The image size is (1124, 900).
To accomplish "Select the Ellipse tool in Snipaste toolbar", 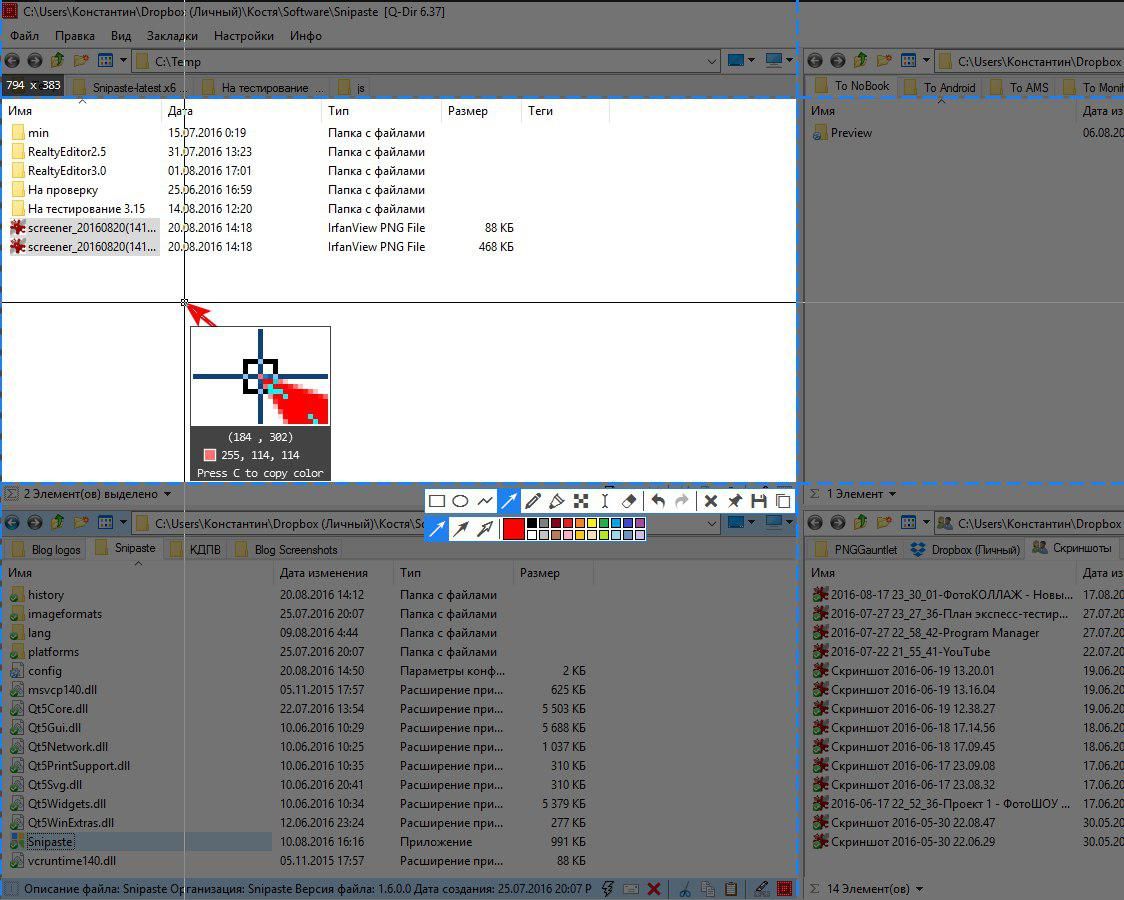I will coord(461,501).
